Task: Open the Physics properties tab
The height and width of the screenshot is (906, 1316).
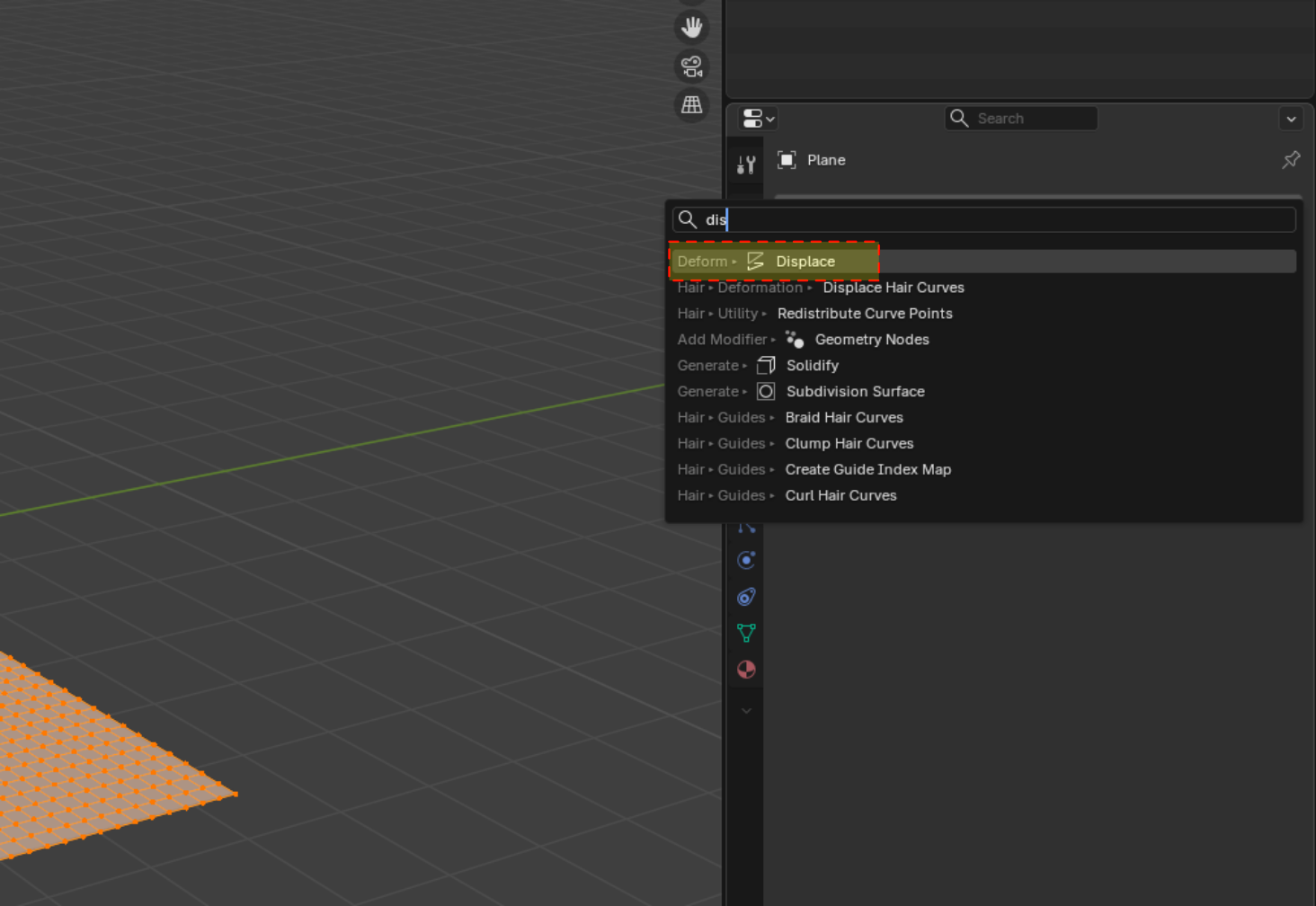Action: tap(746, 560)
